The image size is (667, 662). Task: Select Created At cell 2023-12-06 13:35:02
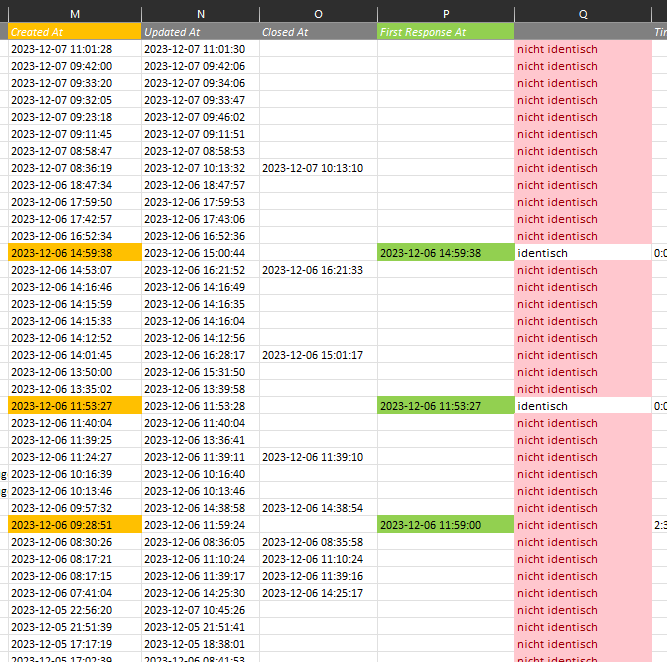coord(75,389)
